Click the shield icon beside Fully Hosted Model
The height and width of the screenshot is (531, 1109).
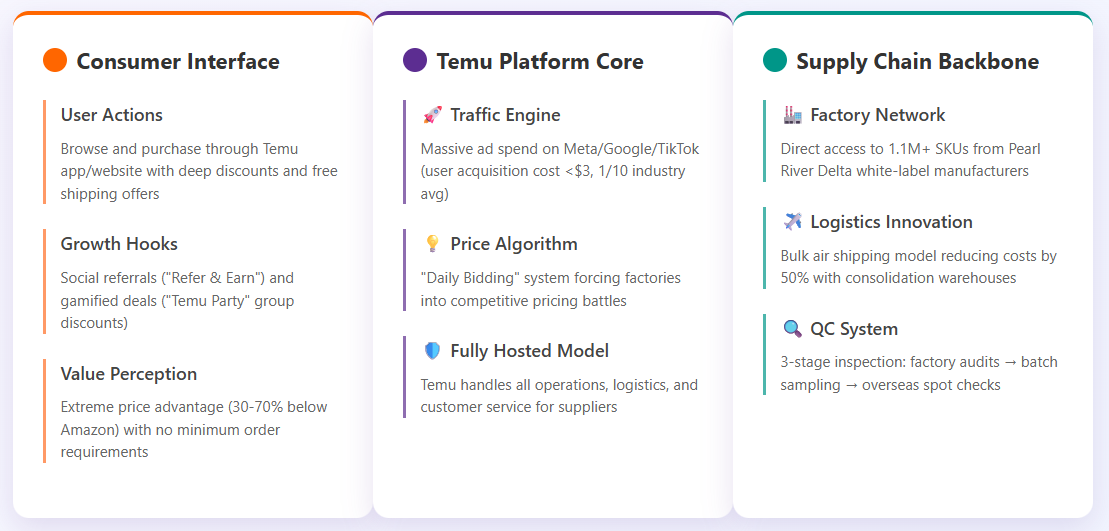[x=432, y=351]
